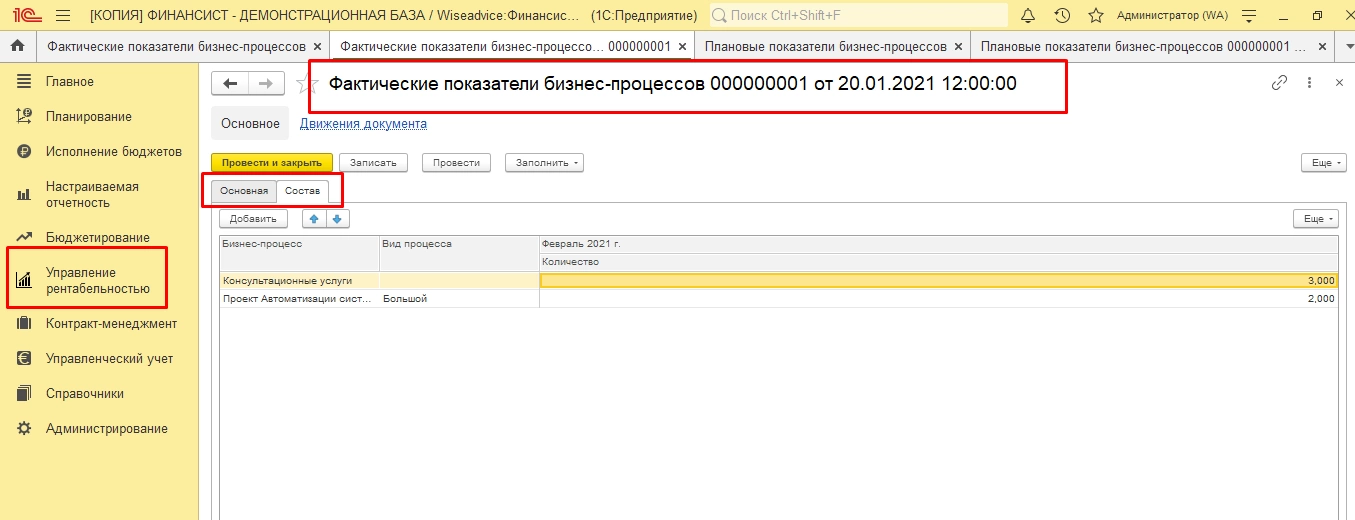Close the document form with X icon
The height and width of the screenshot is (520, 1355).
pyautogui.click(x=1339, y=83)
